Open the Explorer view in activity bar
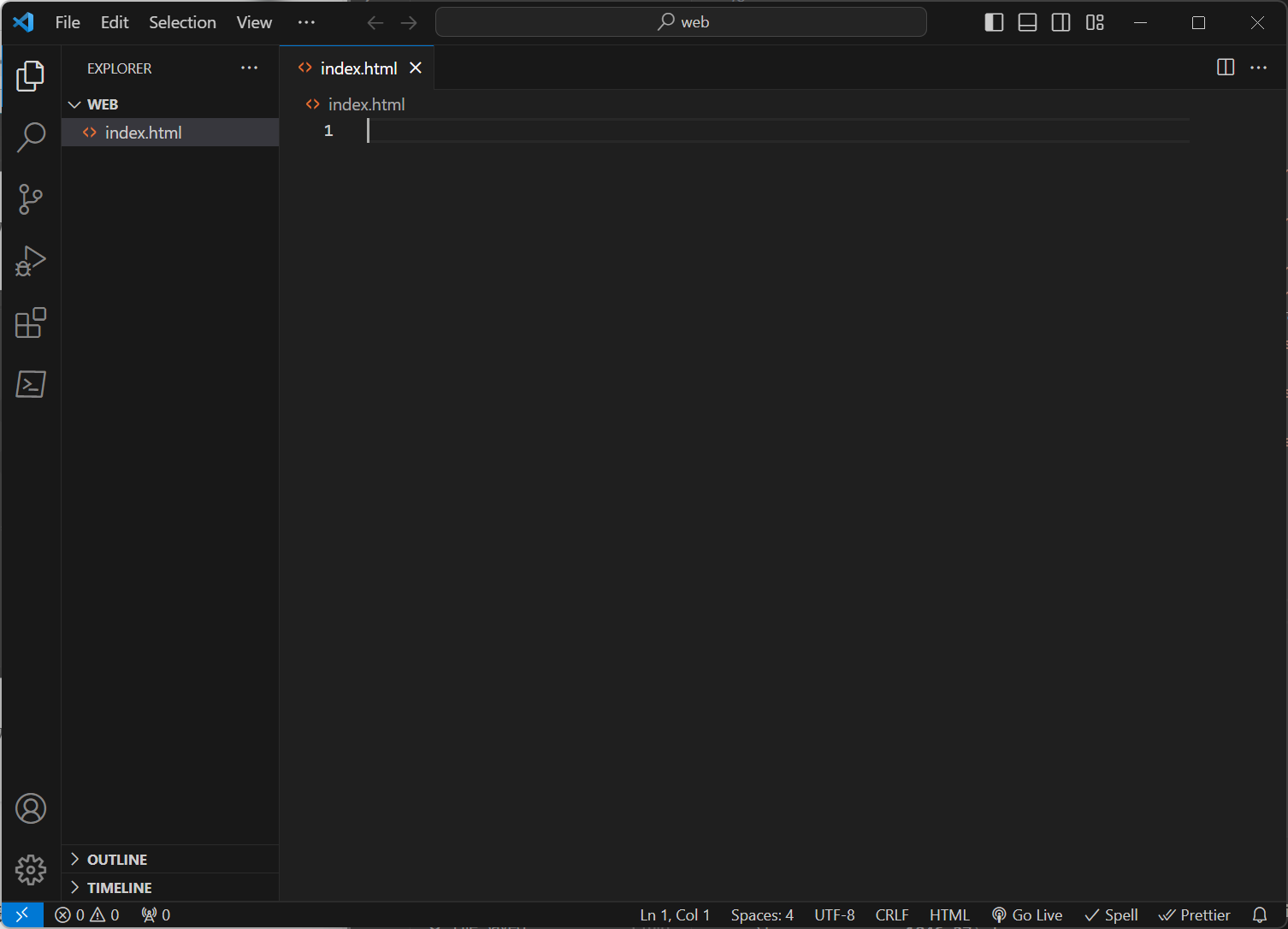 point(31,76)
